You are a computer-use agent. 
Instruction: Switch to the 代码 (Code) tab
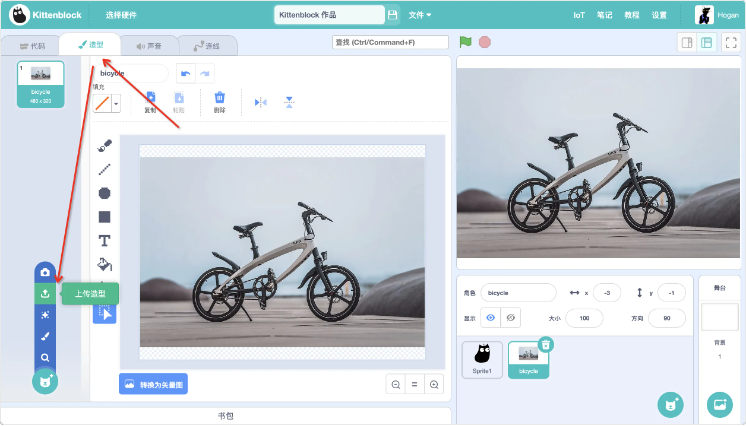pos(31,46)
